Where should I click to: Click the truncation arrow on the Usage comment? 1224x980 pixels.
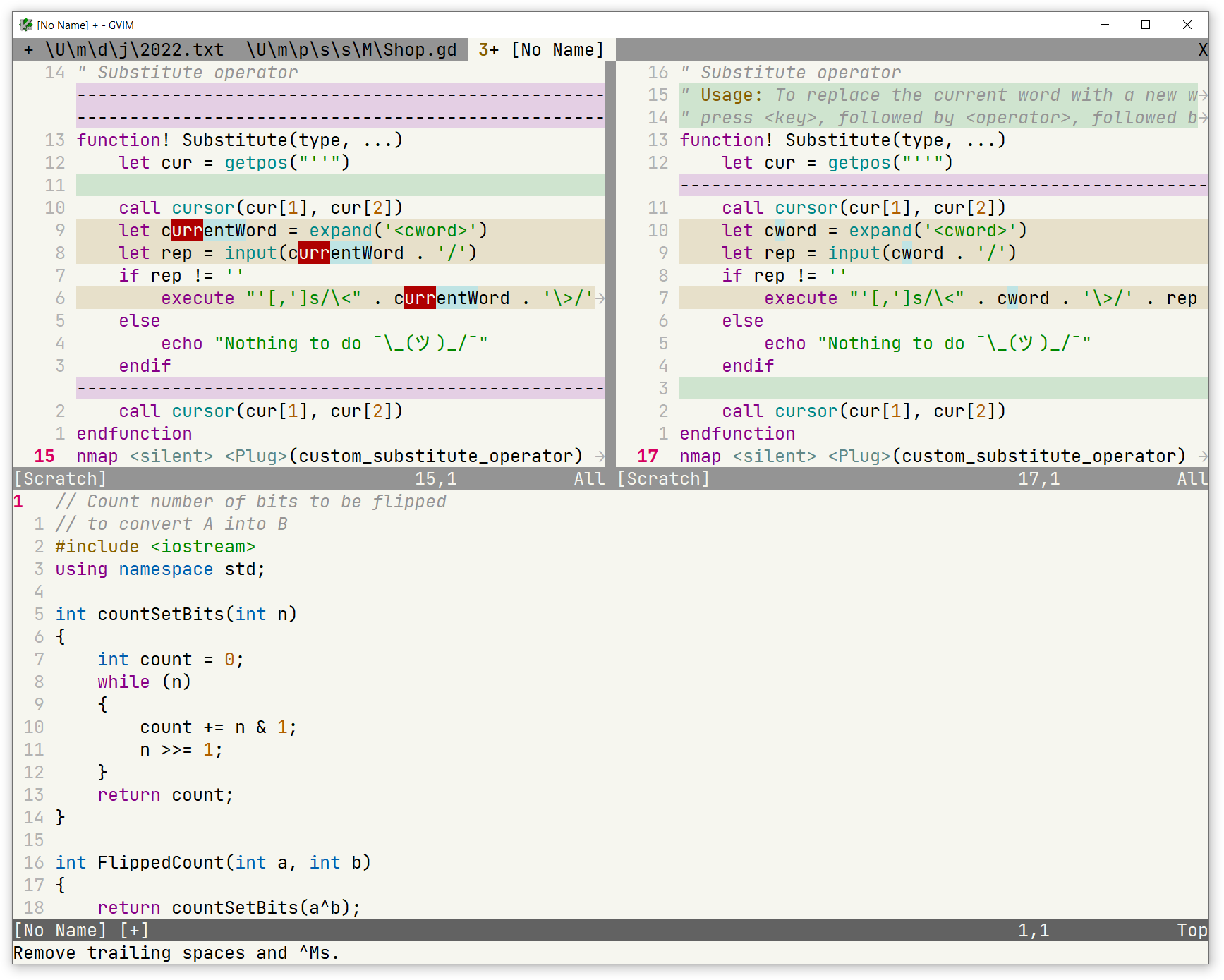tap(1204, 95)
